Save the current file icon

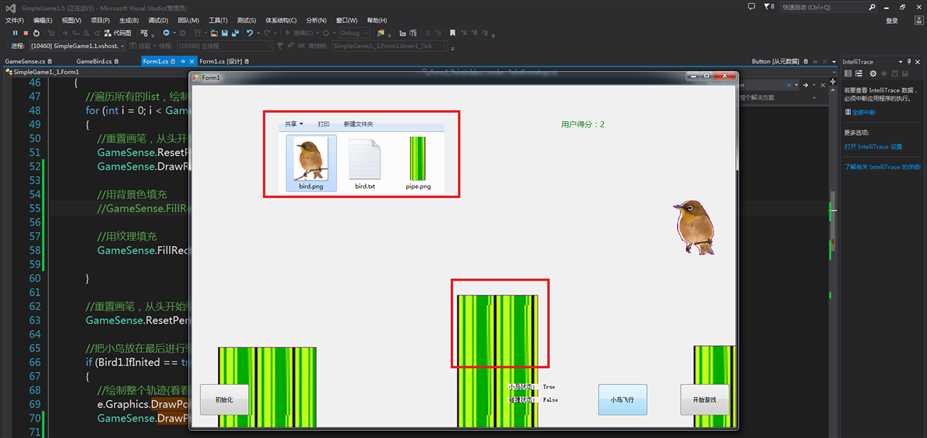click(225, 33)
